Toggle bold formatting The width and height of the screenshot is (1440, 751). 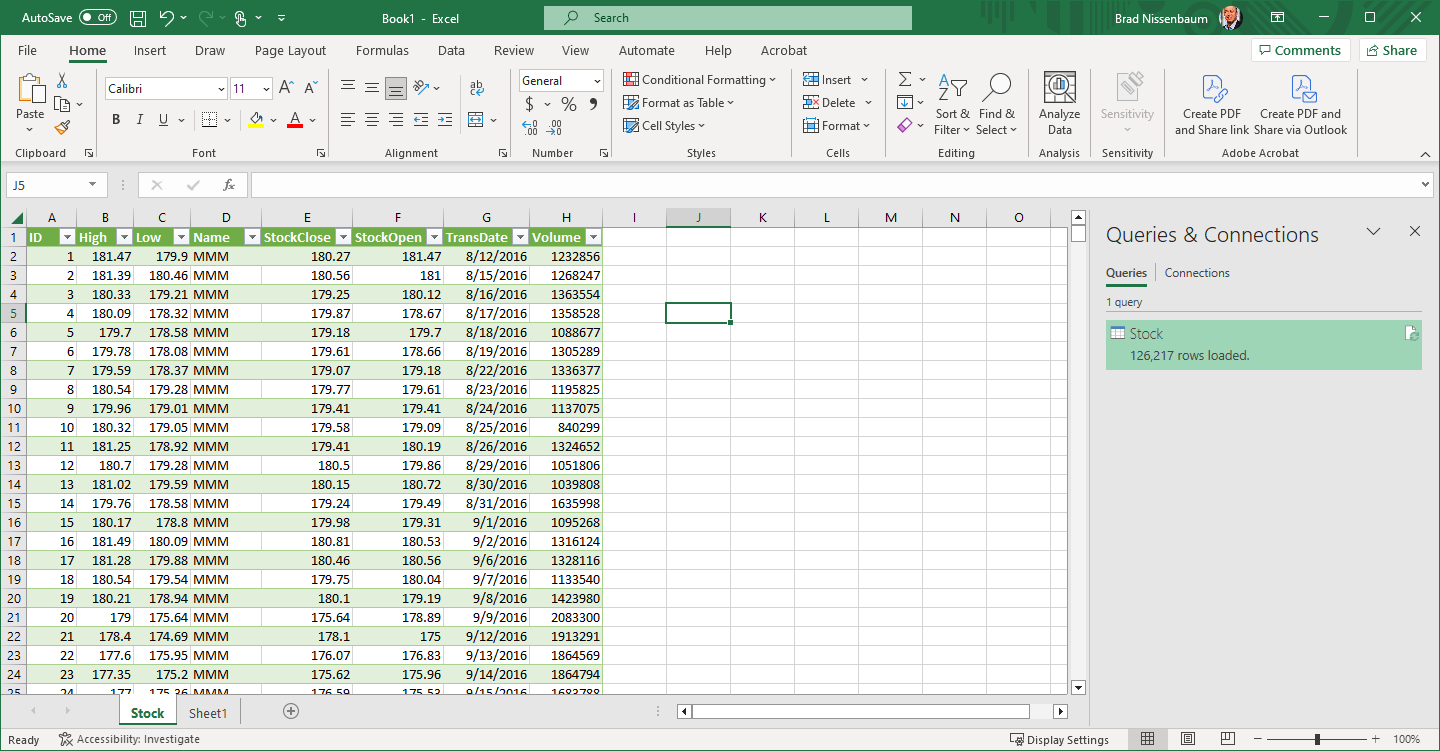tap(115, 120)
